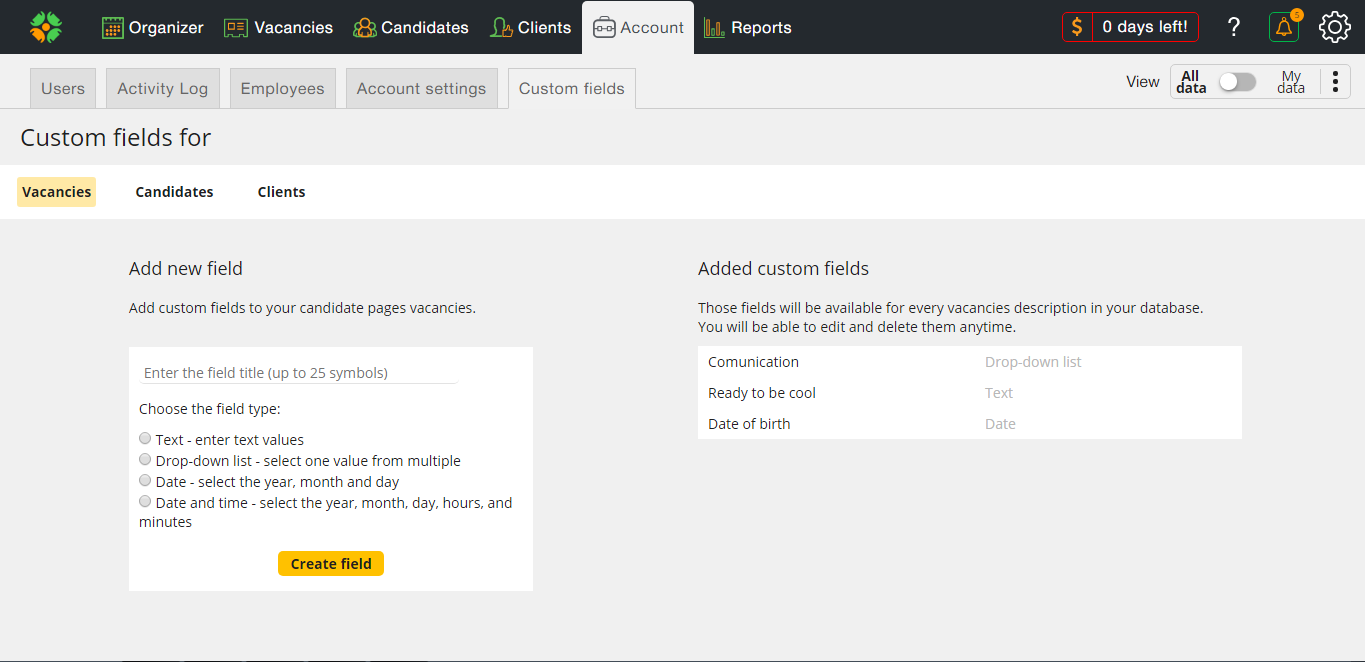Open Vacancies from top navigation
Viewport: 1365px width, 662px height.
278,27
